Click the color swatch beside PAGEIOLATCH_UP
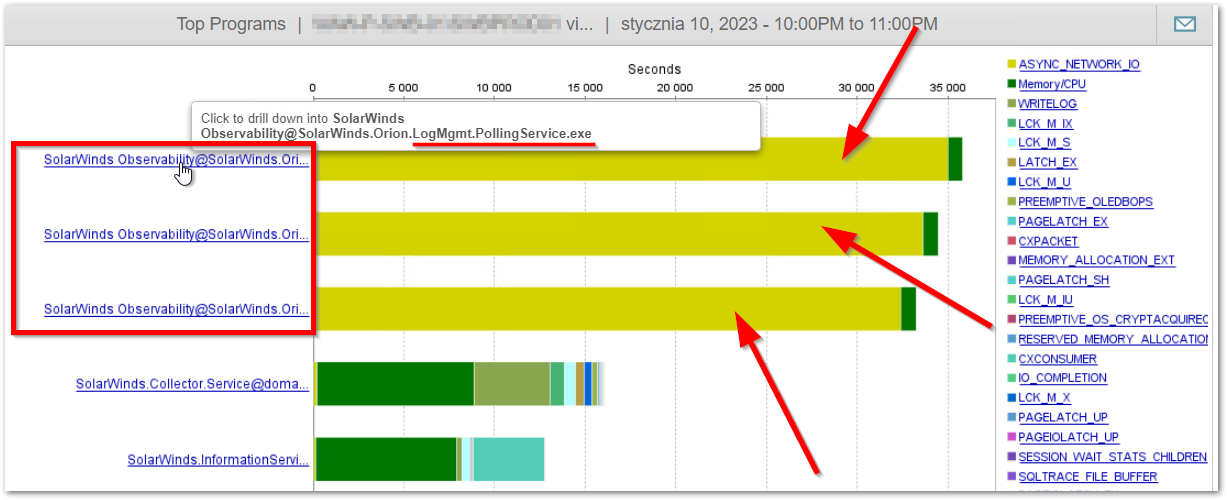1227x500 pixels. [x=1012, y=437]
